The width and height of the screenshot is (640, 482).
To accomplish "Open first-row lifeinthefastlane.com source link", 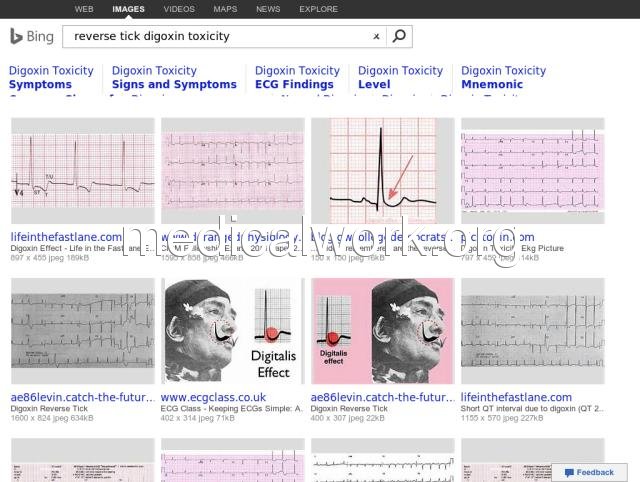I will pos(66,237).
